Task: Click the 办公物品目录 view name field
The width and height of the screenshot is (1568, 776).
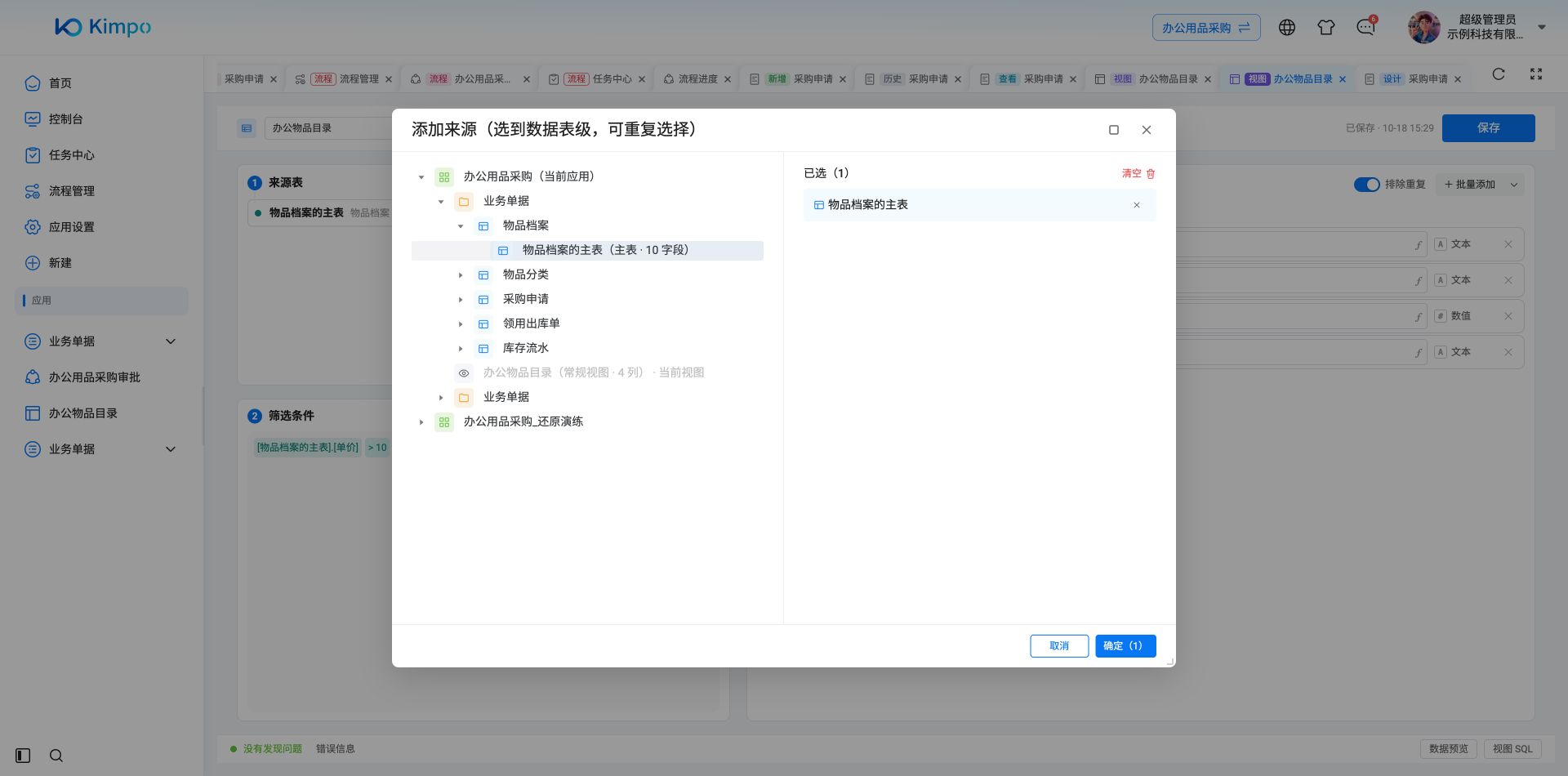Action: click(x=327, y=128)
